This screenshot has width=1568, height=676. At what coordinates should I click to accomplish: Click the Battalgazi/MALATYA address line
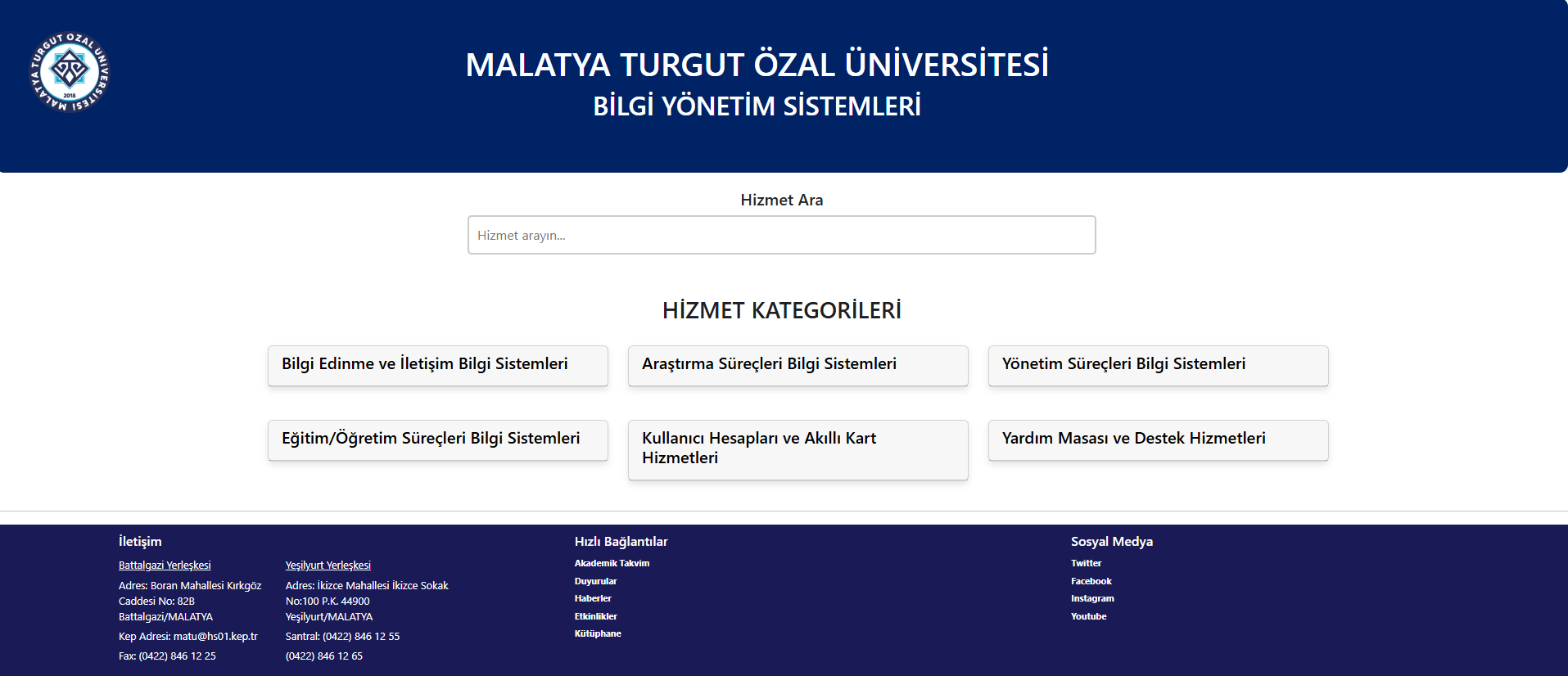[x=165, y=617]
